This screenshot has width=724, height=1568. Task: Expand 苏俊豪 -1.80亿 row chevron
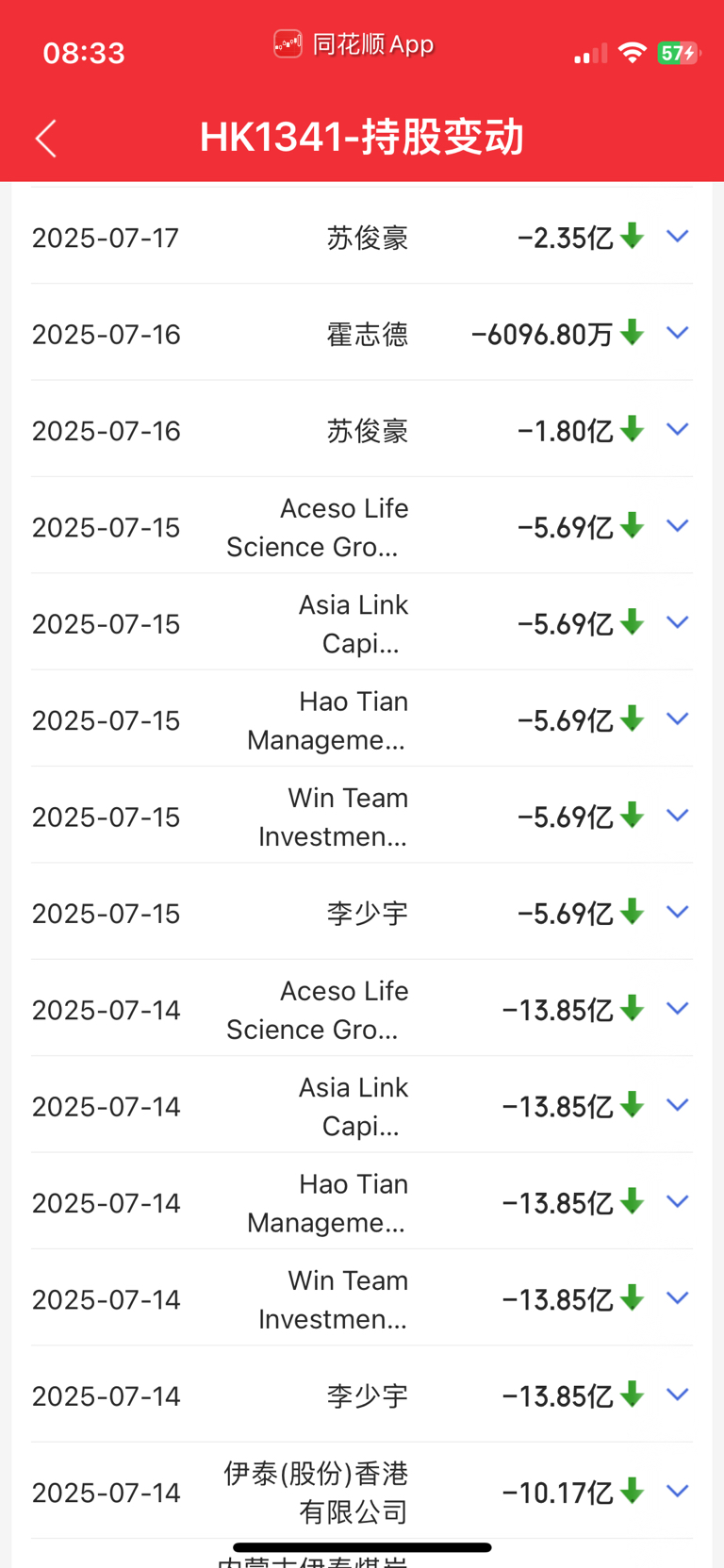(677, 429)
